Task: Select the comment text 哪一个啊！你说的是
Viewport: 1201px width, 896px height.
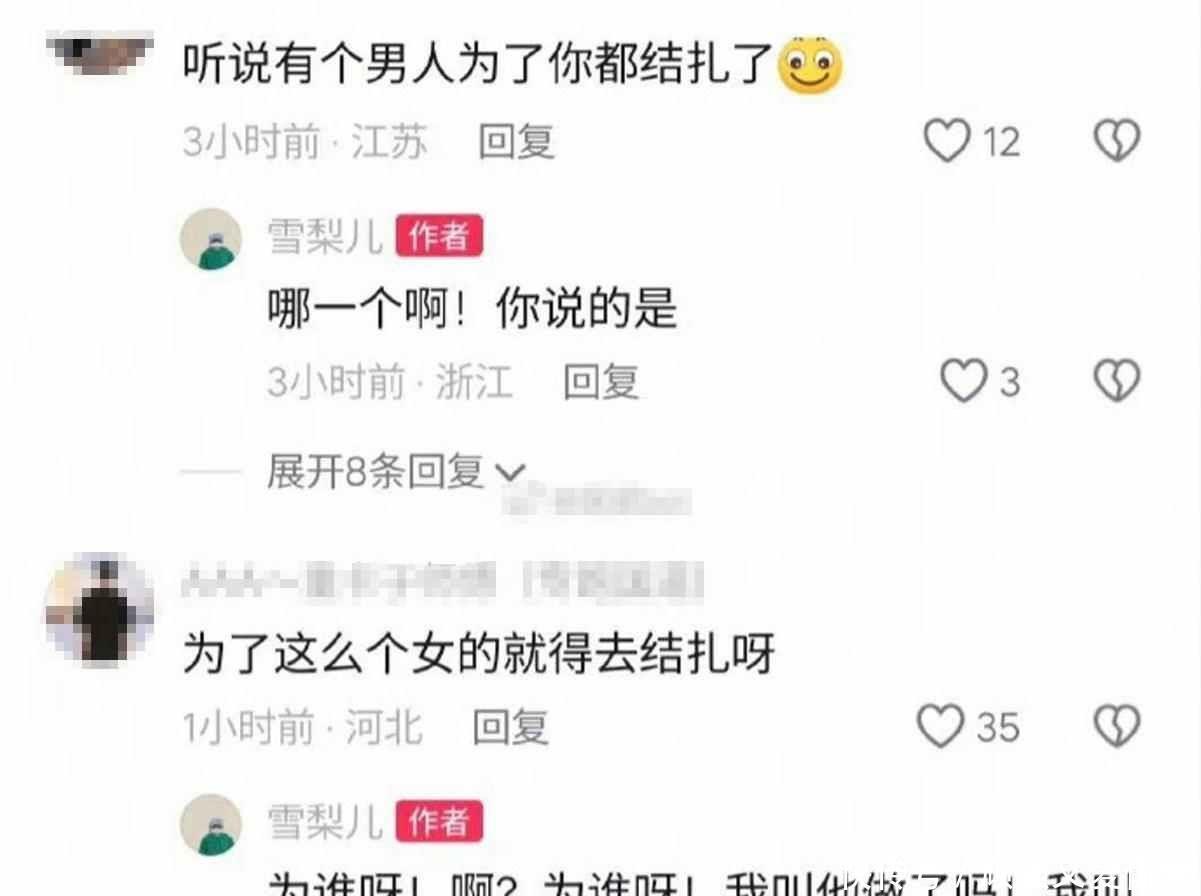Action: [x=473, y=311]
